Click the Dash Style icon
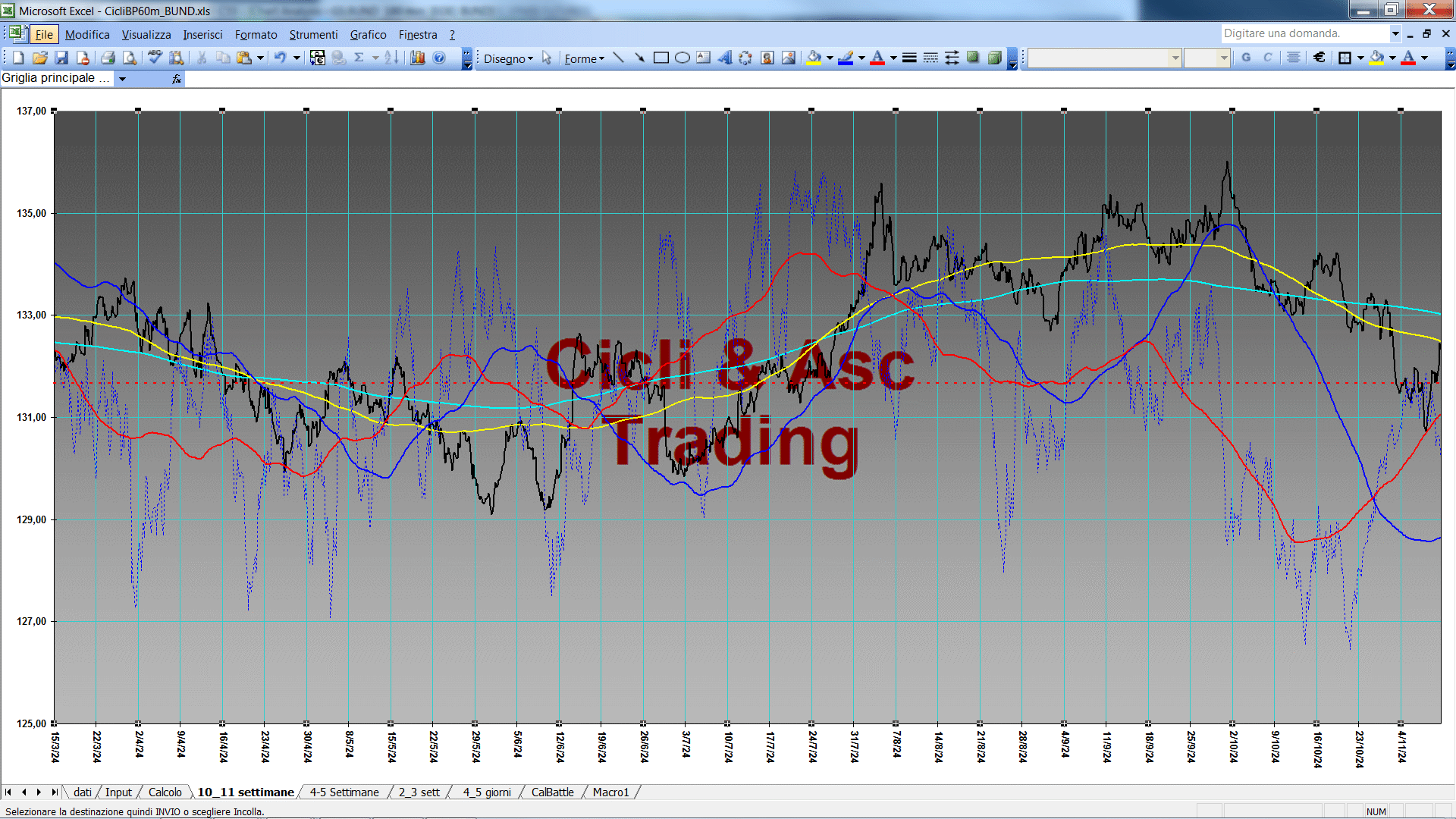Viewport: 1456px width, 819px height. pyautogui.click(x=930, y=58)
